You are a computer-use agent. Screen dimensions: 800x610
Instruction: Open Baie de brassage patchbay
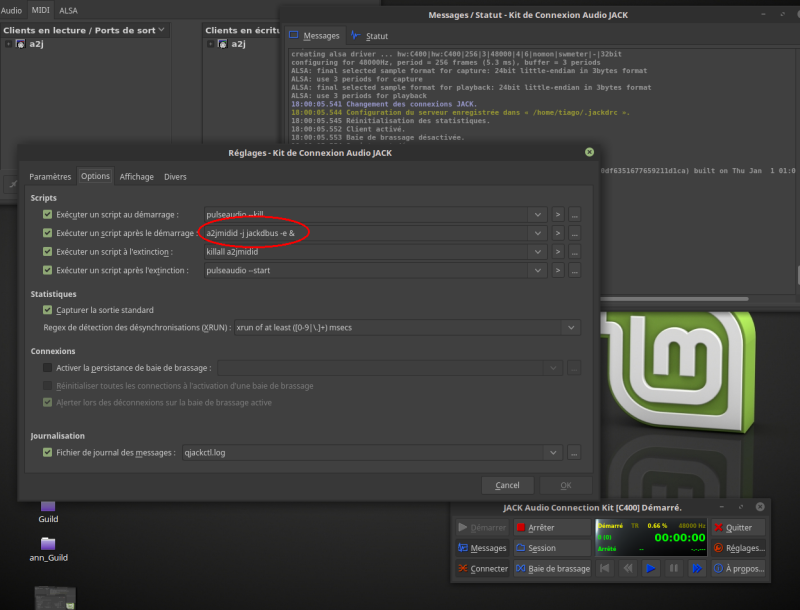(x=552, y=568)
